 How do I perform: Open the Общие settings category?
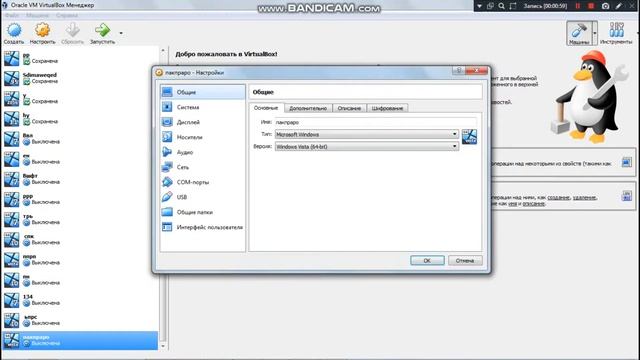click(203, 92)
